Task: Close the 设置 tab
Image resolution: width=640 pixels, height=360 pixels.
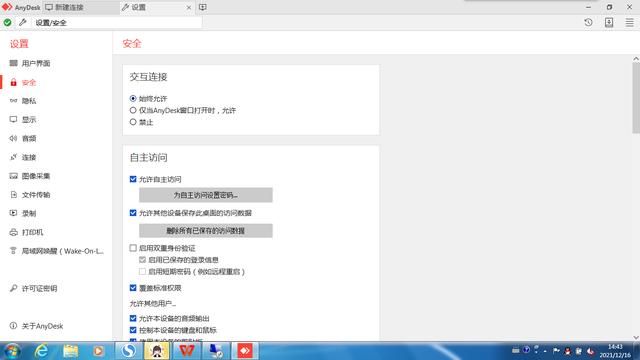Action: [x=189, y=7]
